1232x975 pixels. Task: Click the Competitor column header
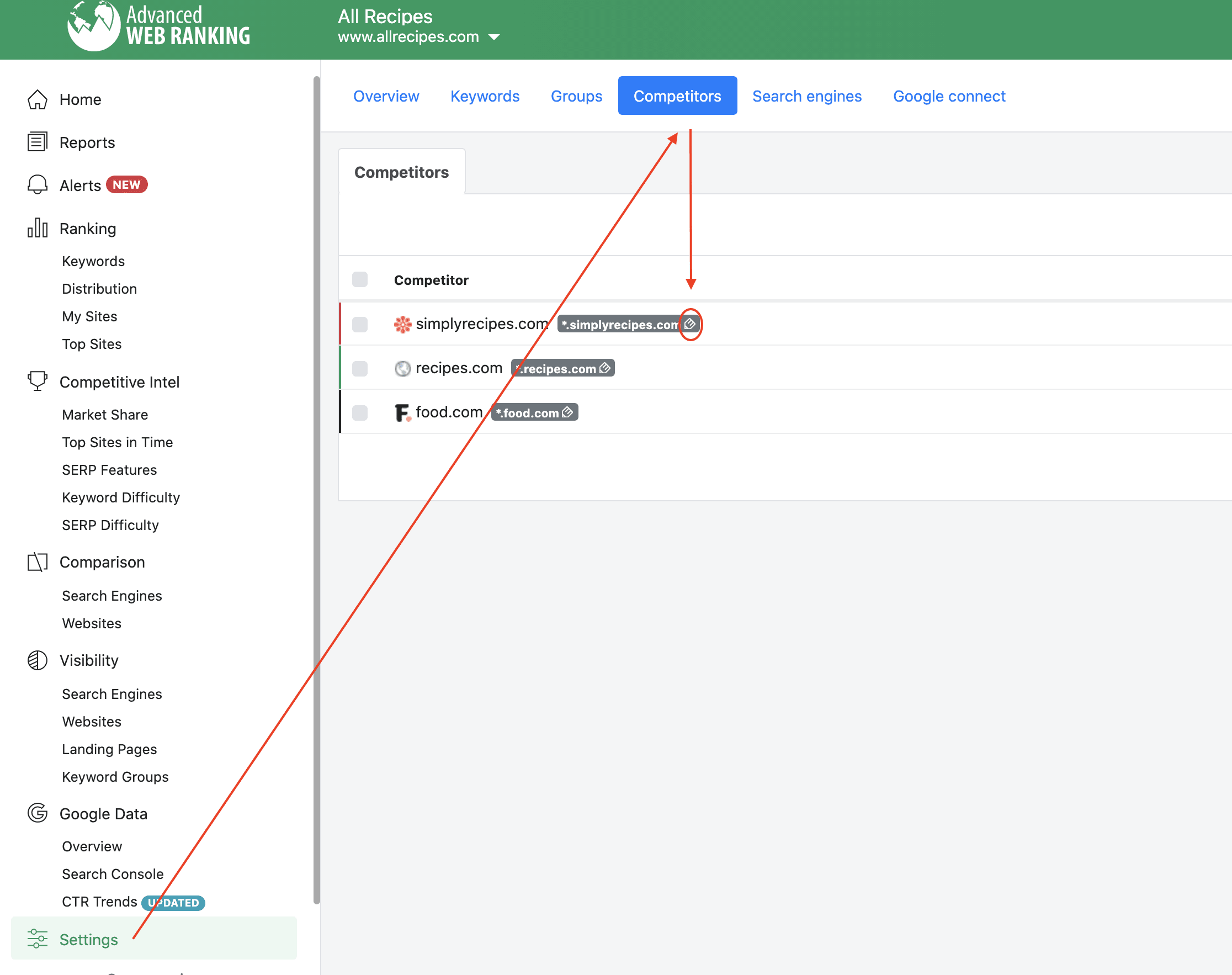coord(431,280)
